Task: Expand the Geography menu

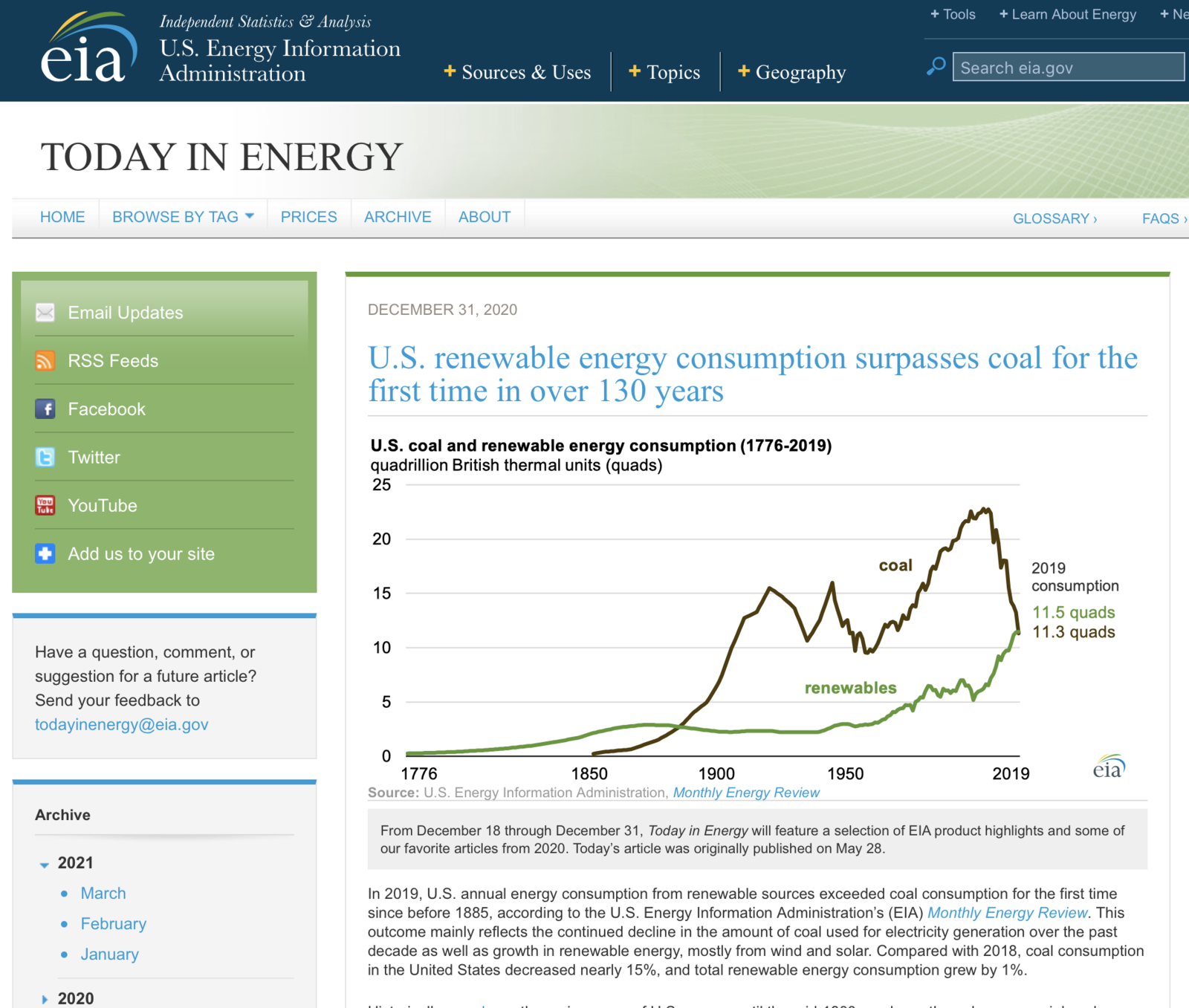Action: click(x=791, y=72)
